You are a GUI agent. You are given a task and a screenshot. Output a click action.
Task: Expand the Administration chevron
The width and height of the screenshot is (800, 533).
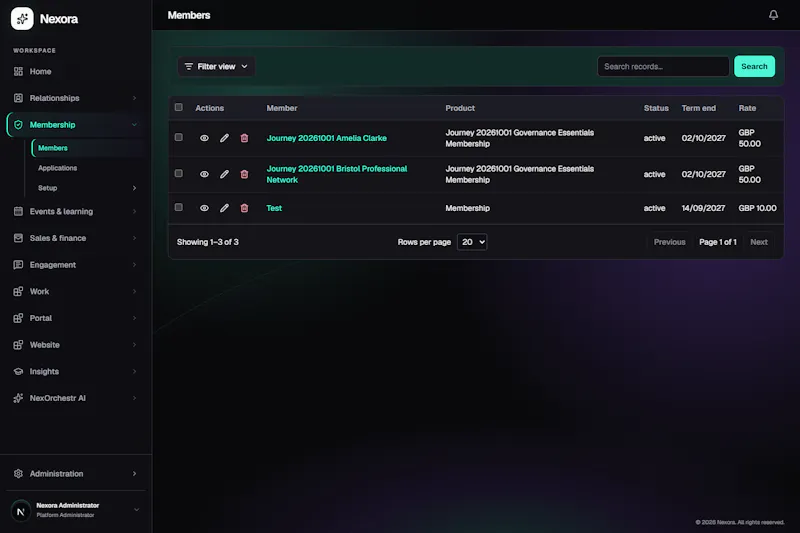[134, 473]
